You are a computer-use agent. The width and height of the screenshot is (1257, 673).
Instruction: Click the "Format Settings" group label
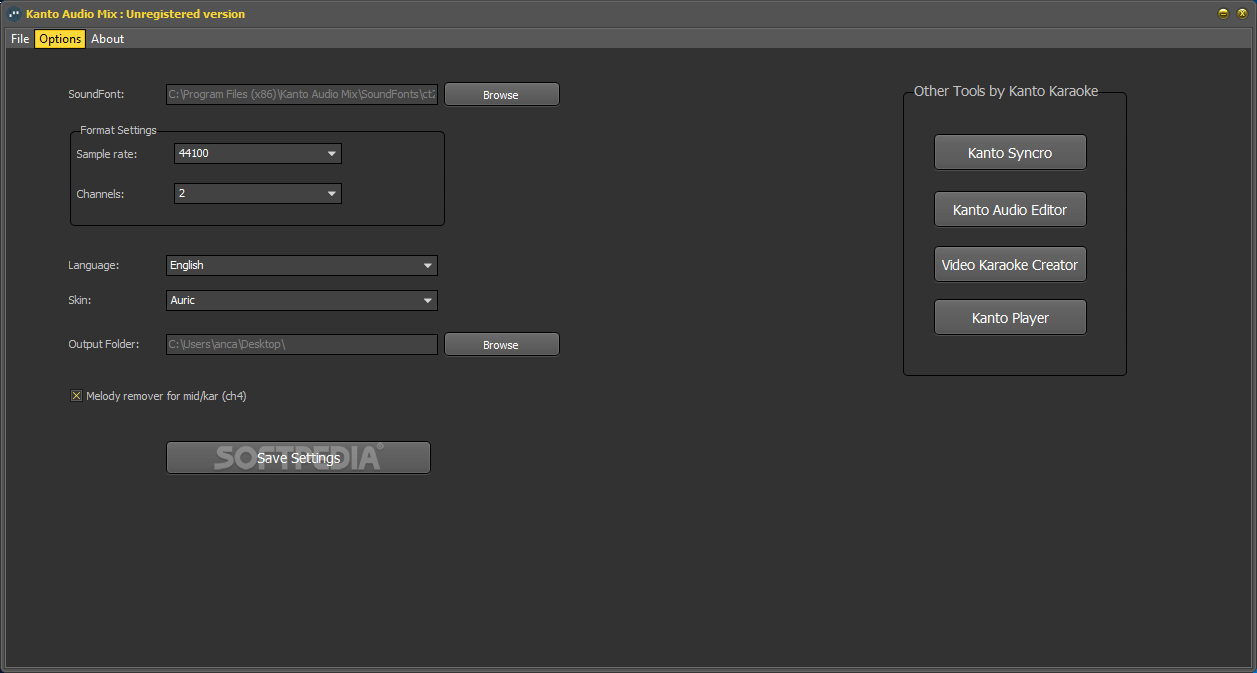118,130
